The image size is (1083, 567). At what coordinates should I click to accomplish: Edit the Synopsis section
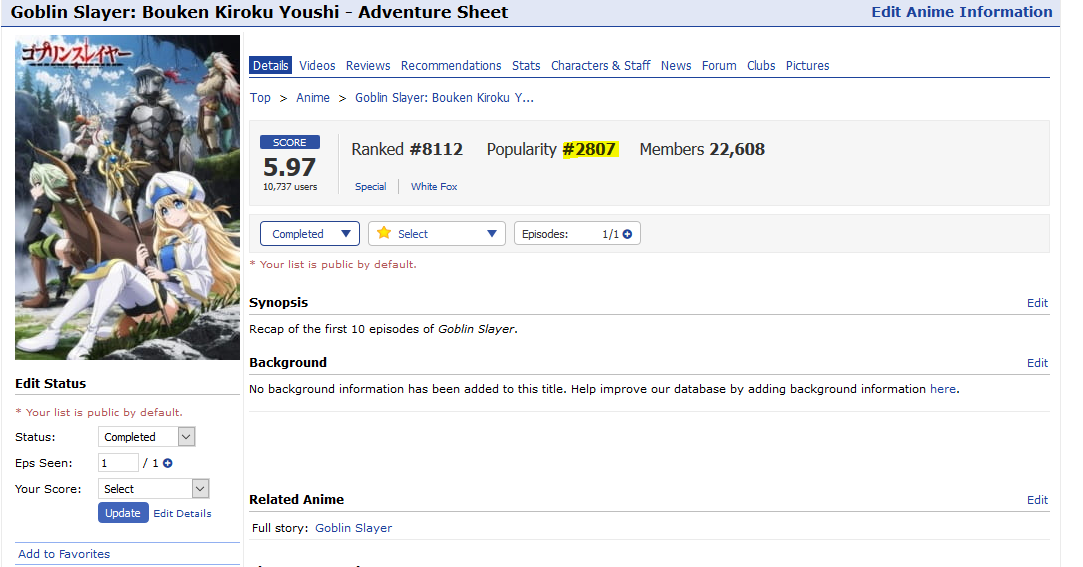click(1037, 303)
